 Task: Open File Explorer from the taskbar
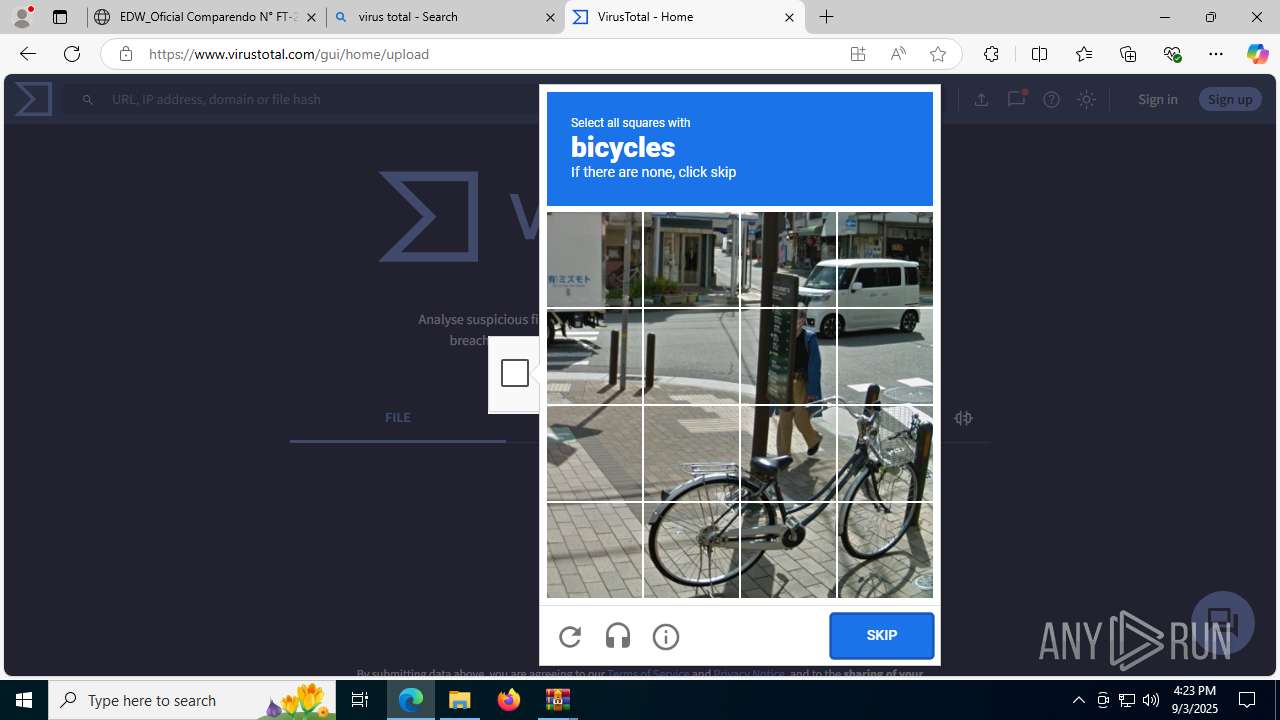pyautogui.click(x=460, y=700)
